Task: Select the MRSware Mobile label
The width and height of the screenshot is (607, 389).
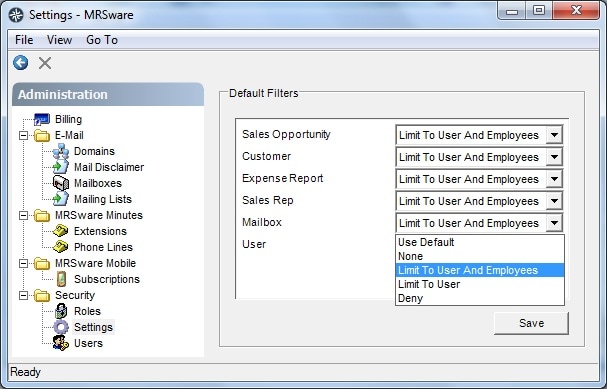Action: 96,263
